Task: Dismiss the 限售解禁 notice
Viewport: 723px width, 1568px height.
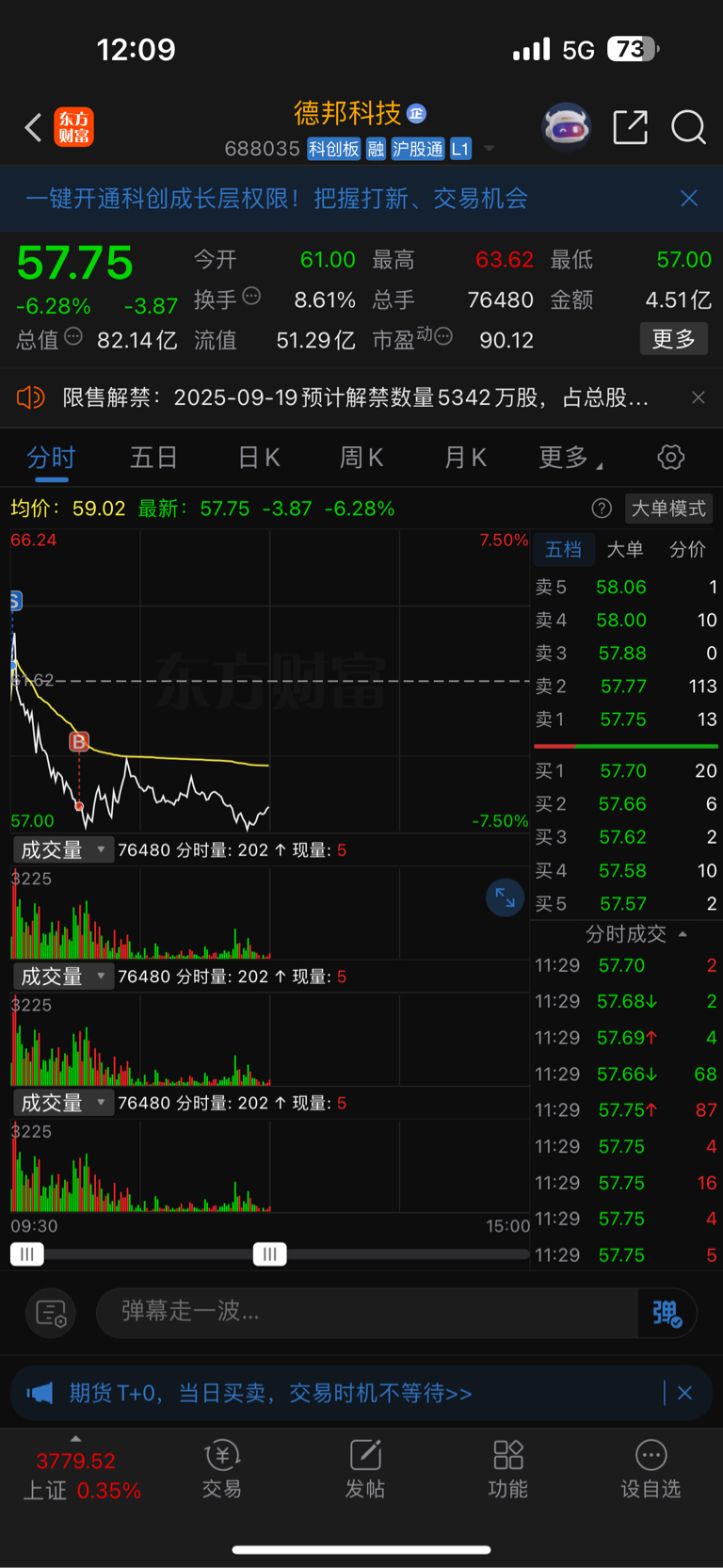Action: point(698,397)
